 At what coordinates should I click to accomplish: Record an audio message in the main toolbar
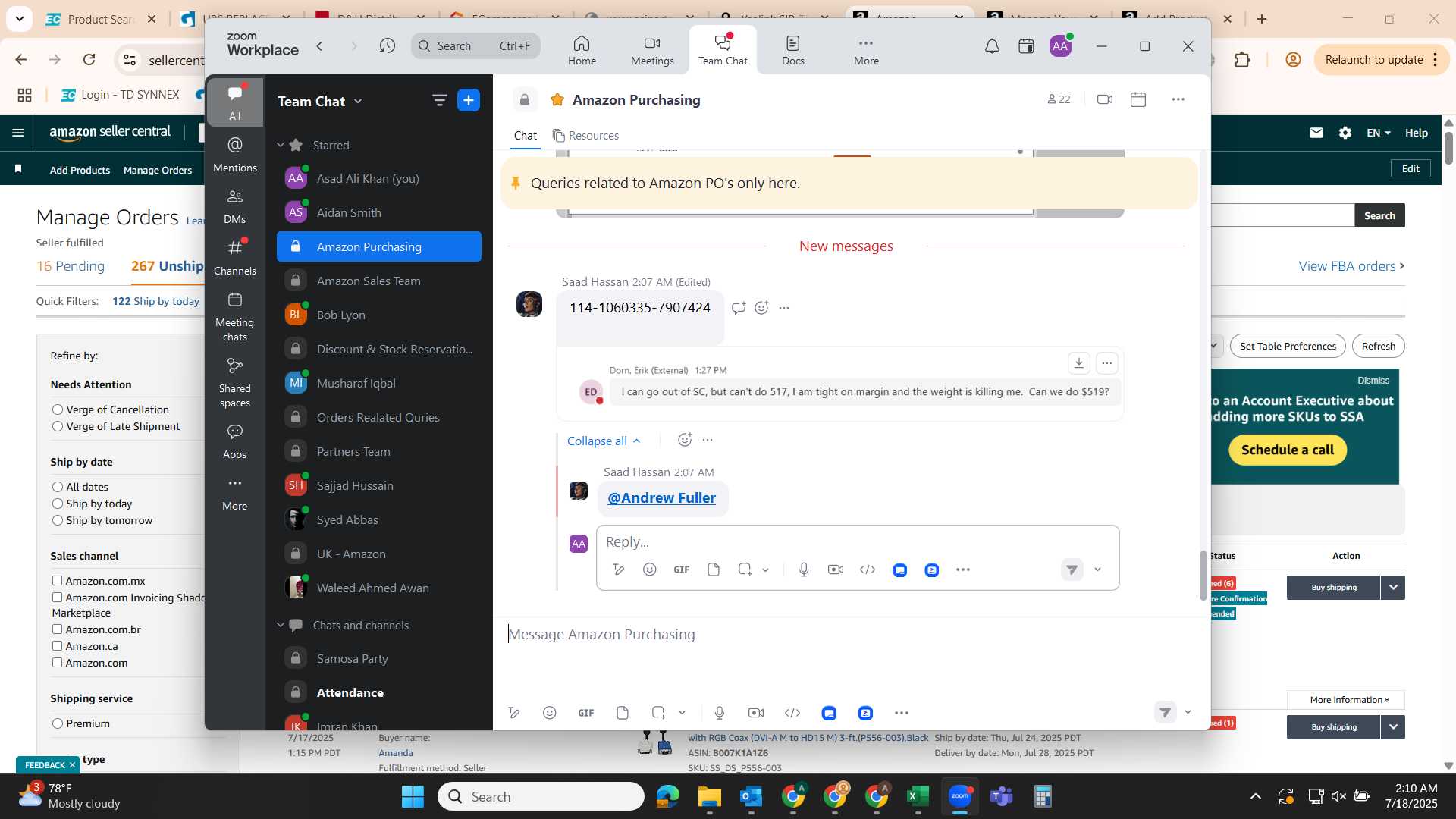coord(720,713)
